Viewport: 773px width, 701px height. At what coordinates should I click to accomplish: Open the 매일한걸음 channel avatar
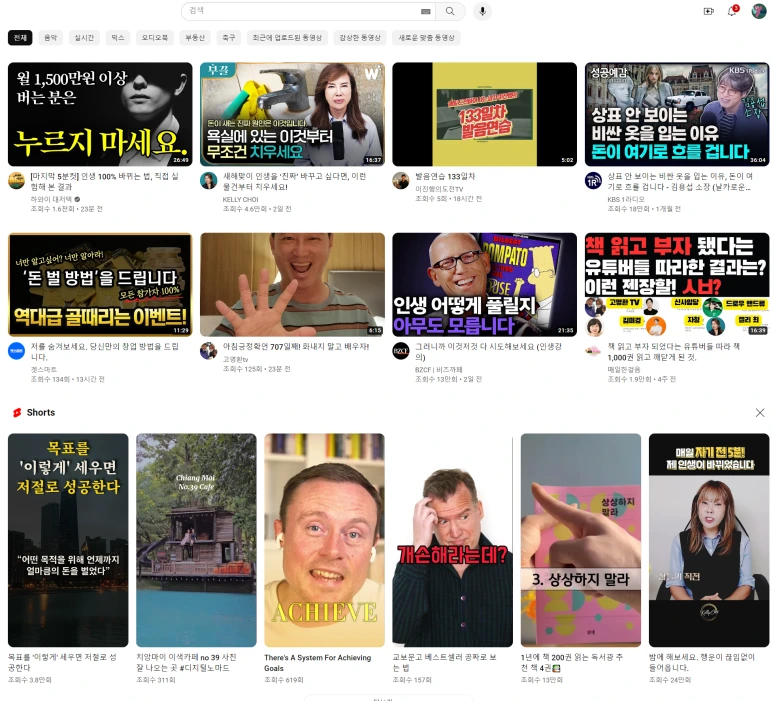pyautogui.click(x=593, y=351)
